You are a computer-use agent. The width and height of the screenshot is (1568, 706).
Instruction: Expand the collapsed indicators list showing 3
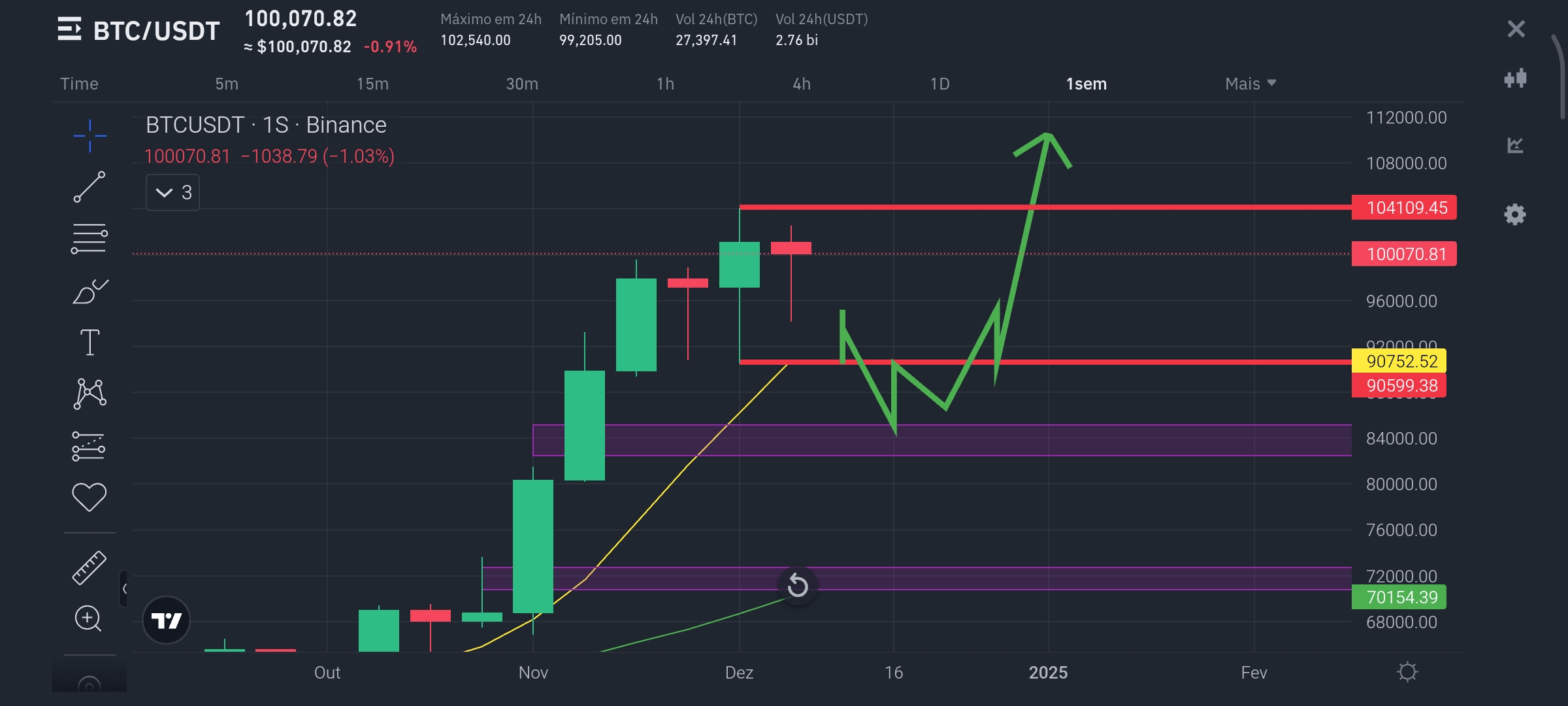pyautogui.click(x=172, y=192)
